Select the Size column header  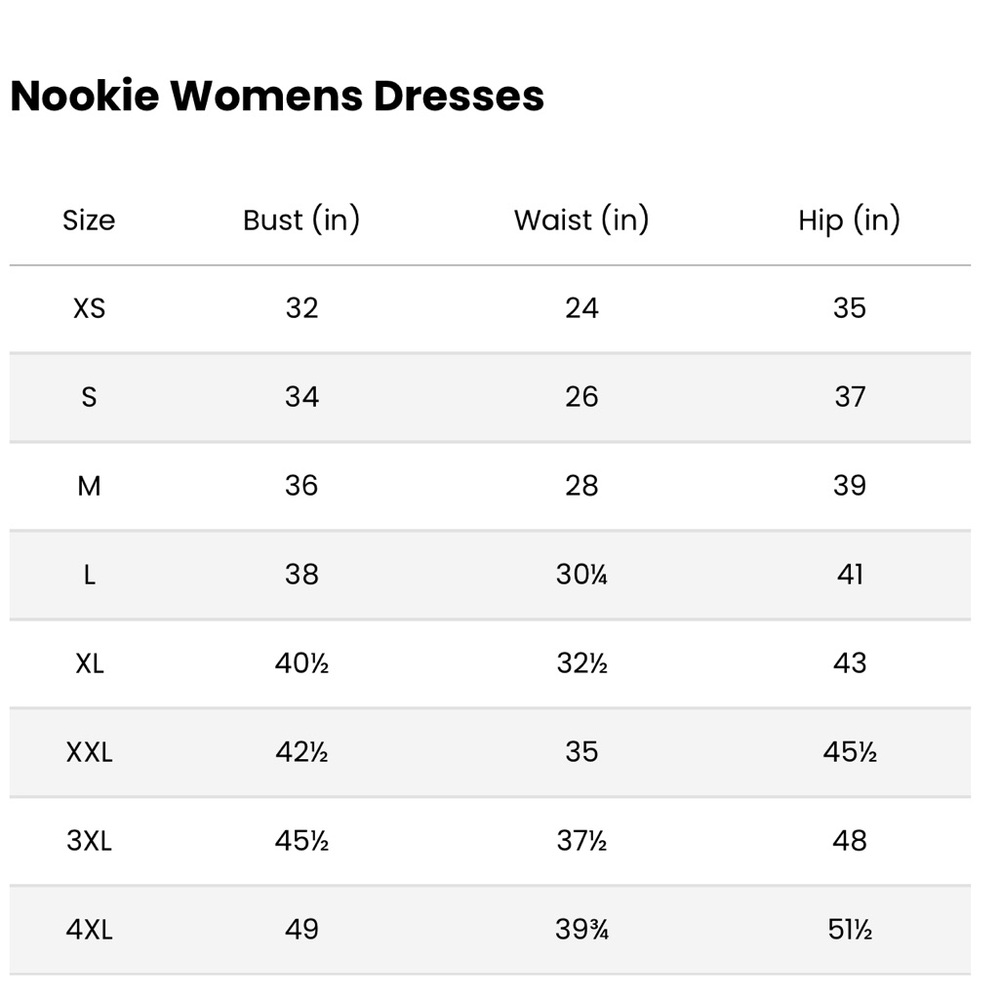(89, 221)
